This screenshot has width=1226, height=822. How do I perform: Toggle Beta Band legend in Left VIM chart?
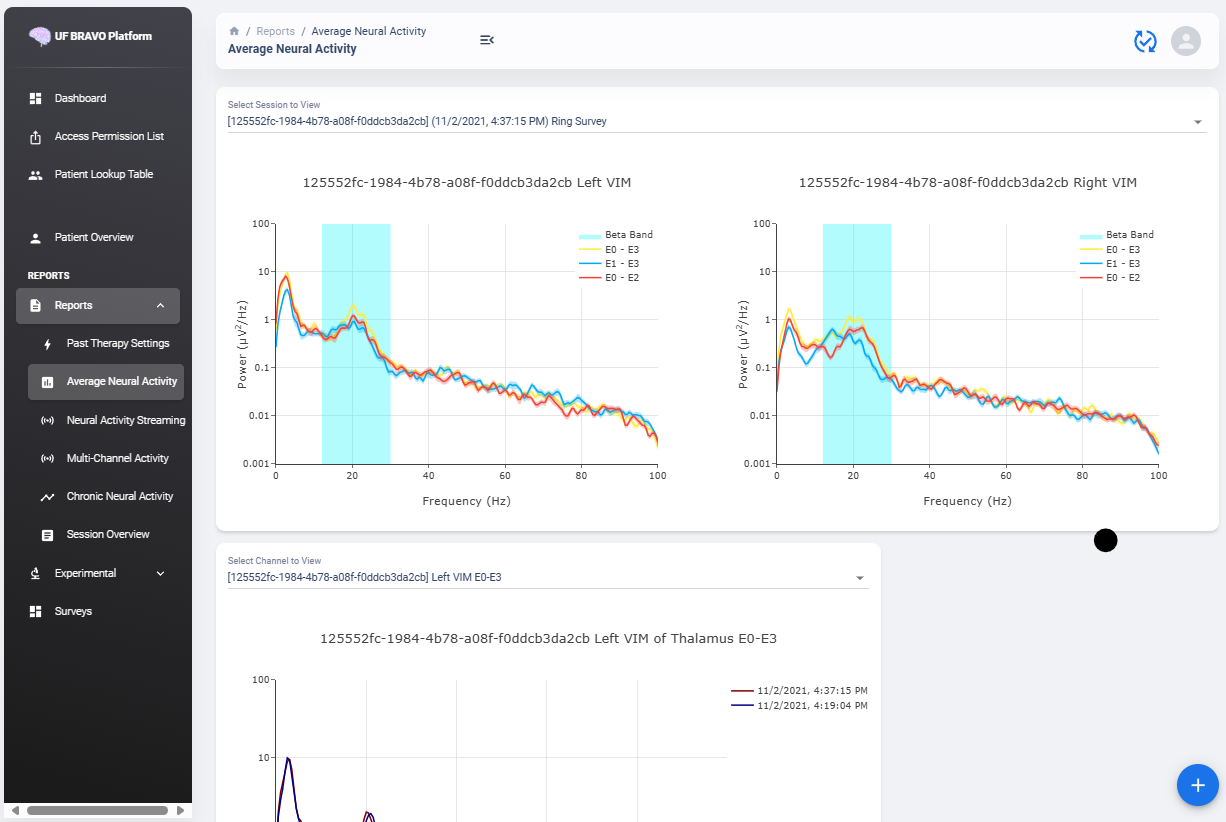coord(627,235)
